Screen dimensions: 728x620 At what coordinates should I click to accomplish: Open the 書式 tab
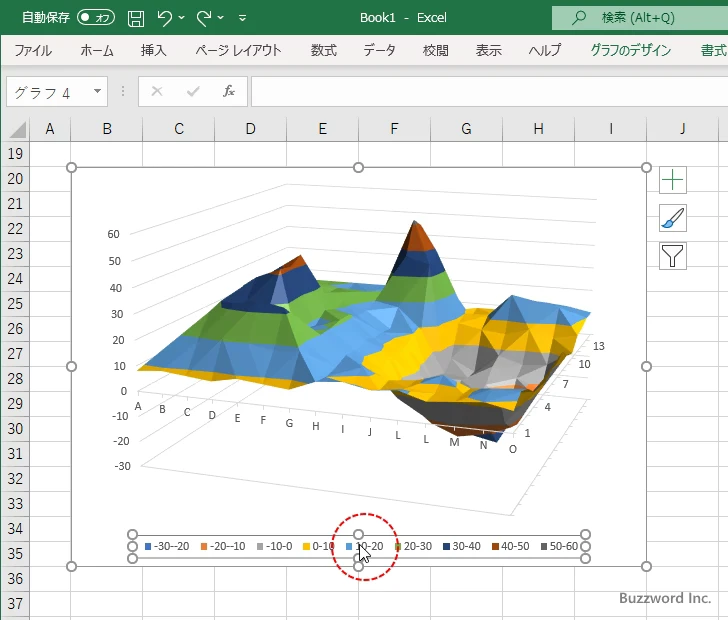714,50
